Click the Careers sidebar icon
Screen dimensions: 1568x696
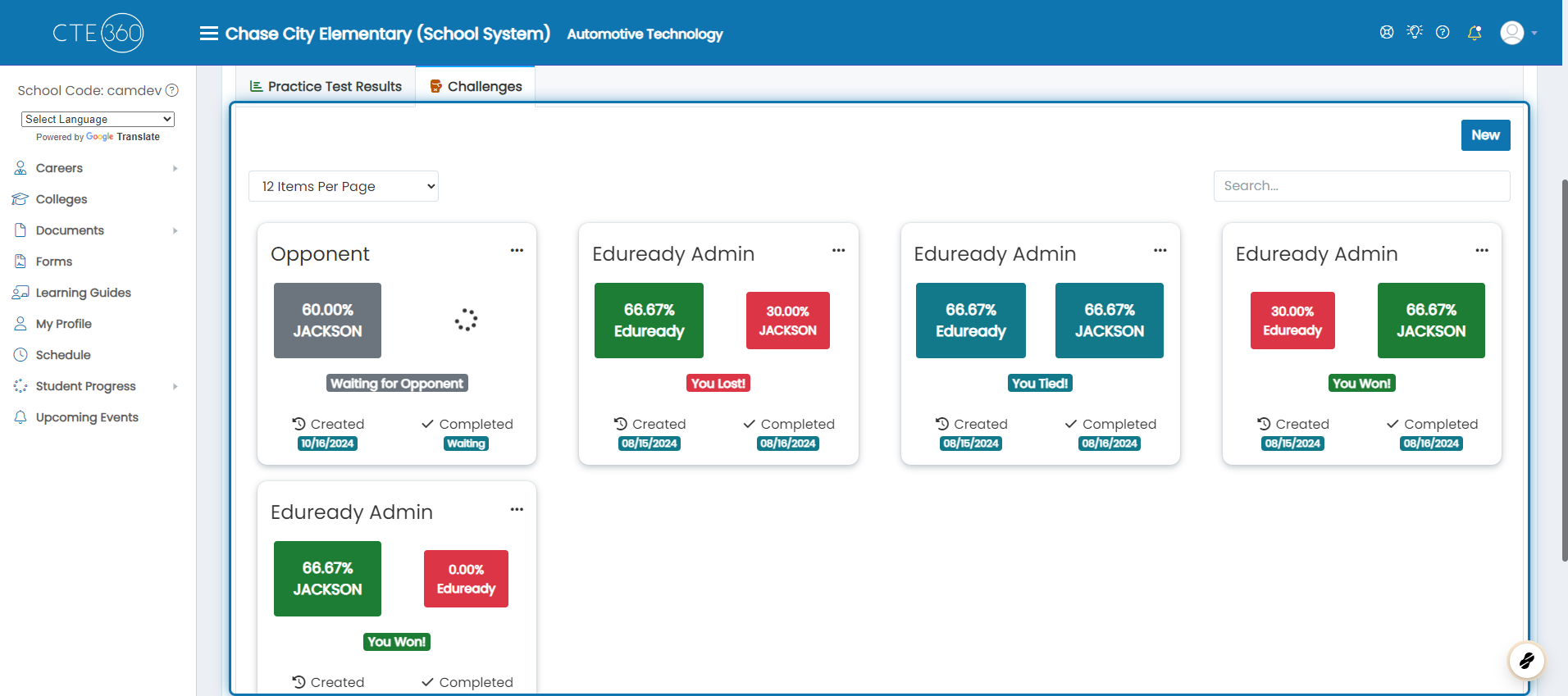click(21, 168)
